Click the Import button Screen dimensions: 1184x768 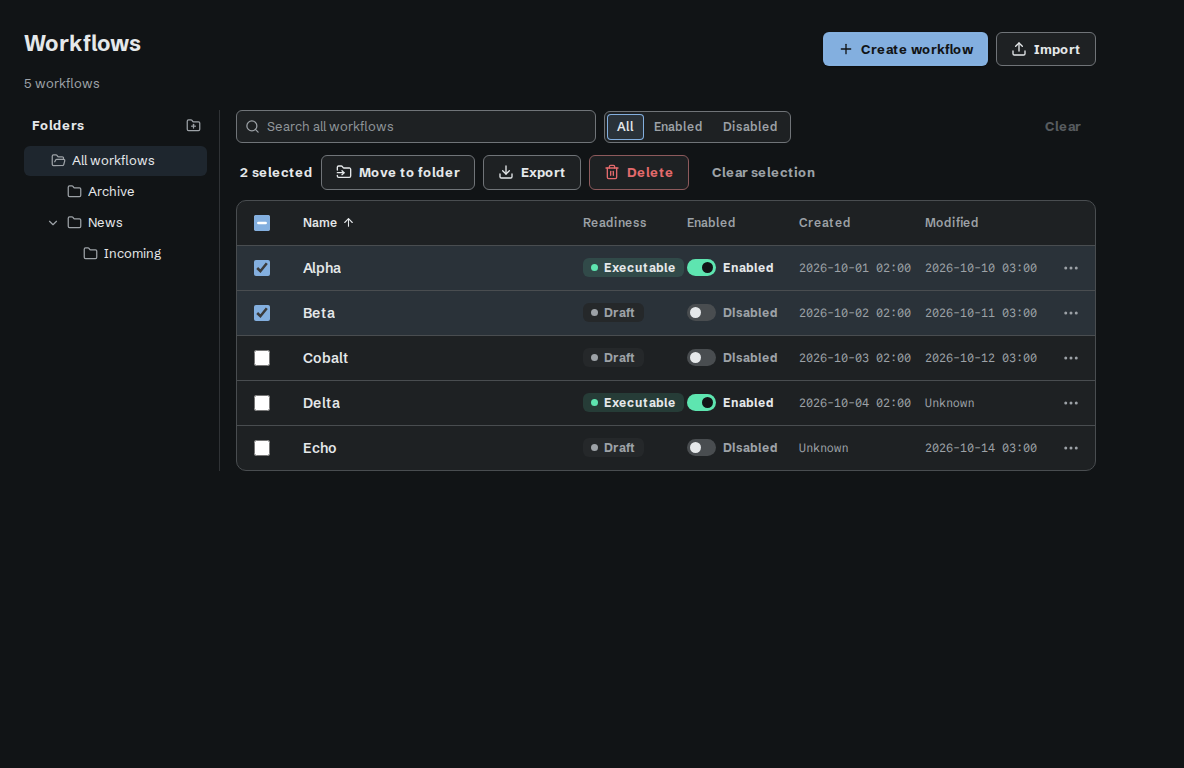pos(1046,49)
